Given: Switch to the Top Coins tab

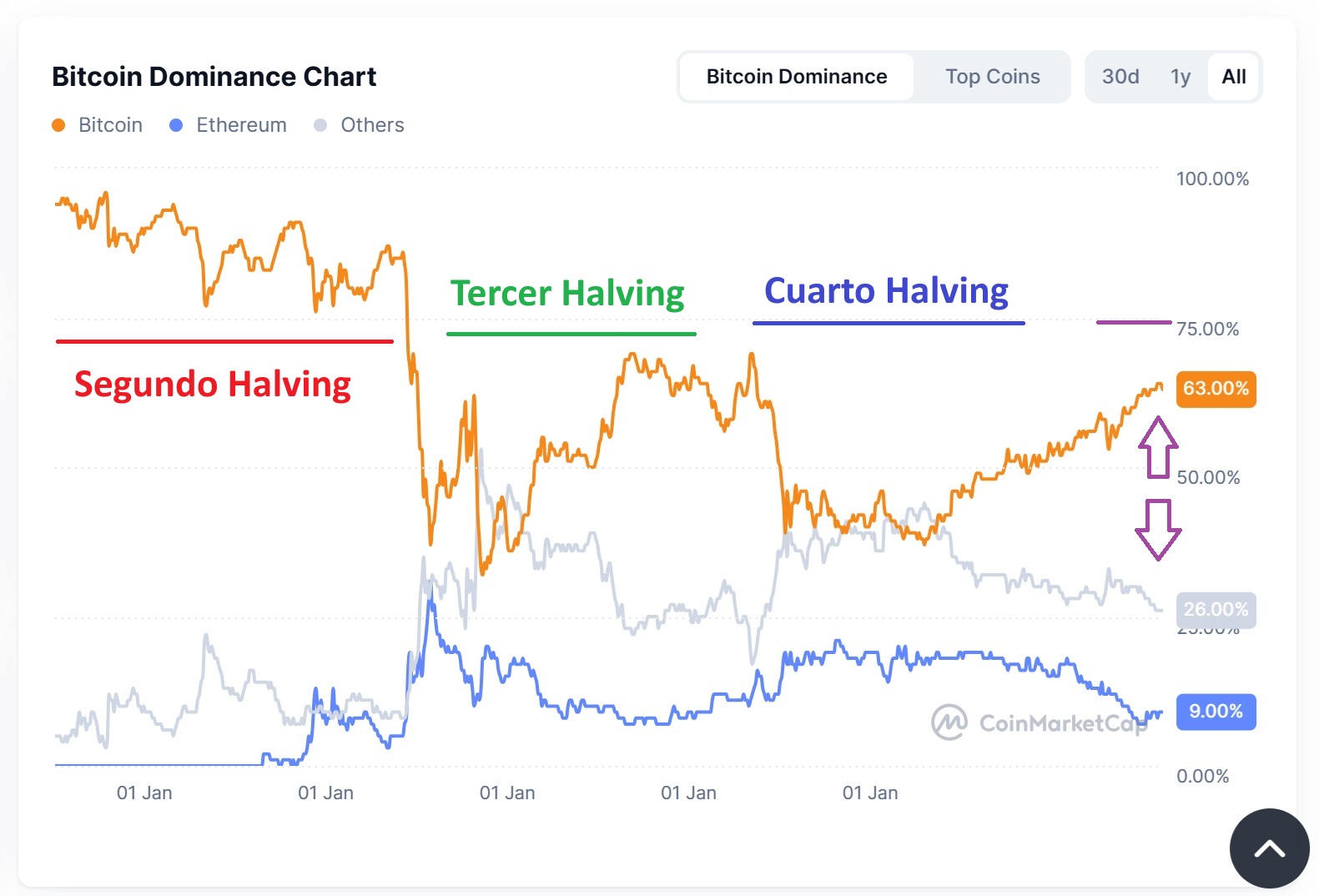Looking at the screenshot, I should point(992,77).
